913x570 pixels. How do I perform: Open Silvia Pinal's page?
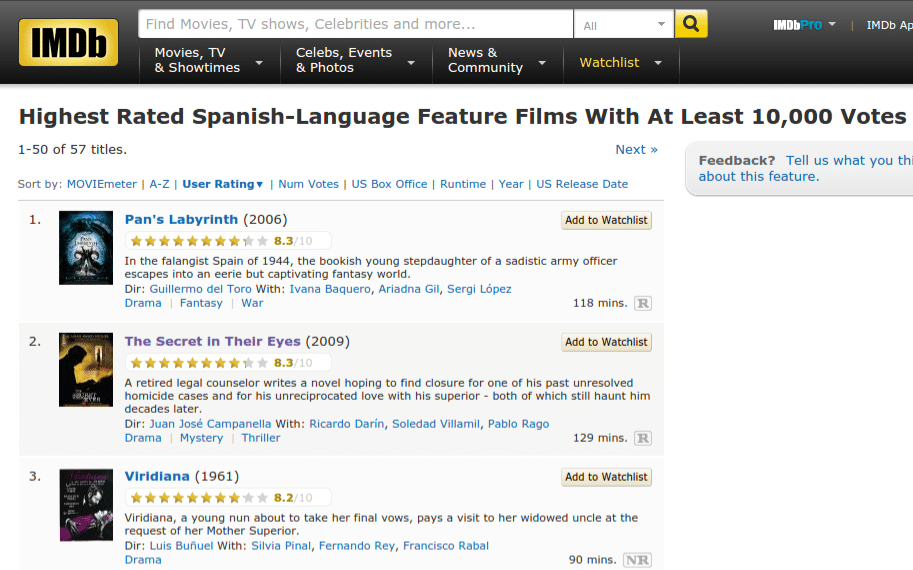(x=281, y=546)
